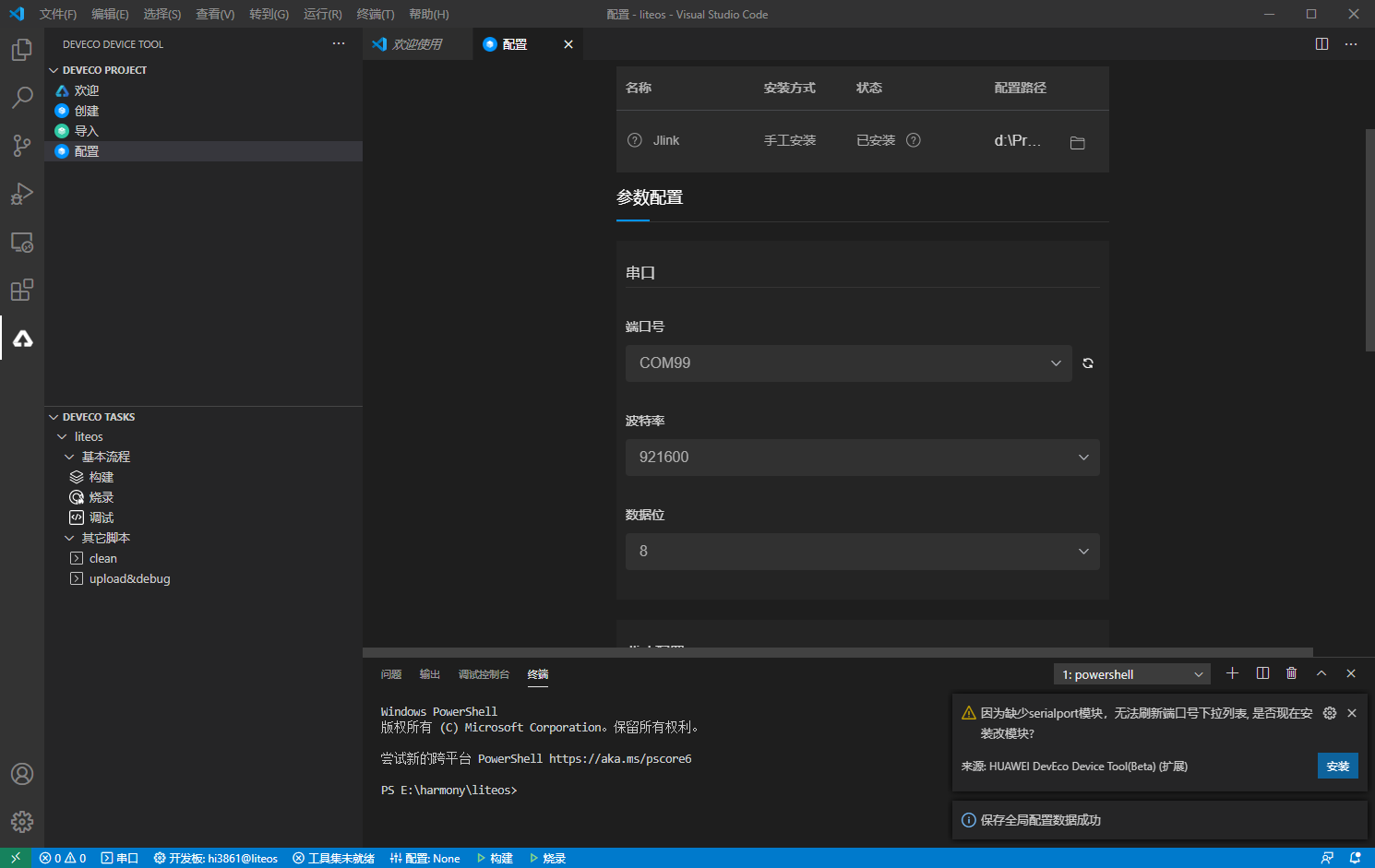This screenshot has height=868, width=1375.
Task: Open the COM99 port dropdown
Action: coord(848,363)
